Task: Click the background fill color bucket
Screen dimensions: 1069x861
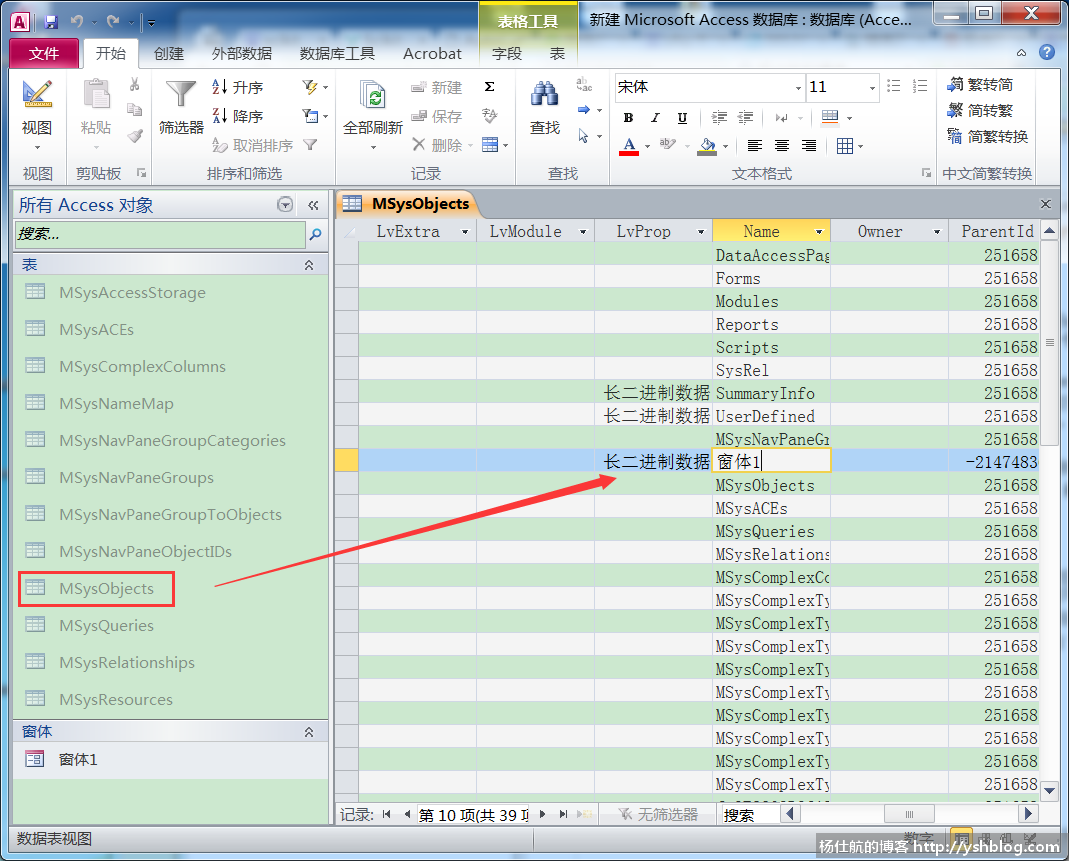Action: (x=708, y=146)
